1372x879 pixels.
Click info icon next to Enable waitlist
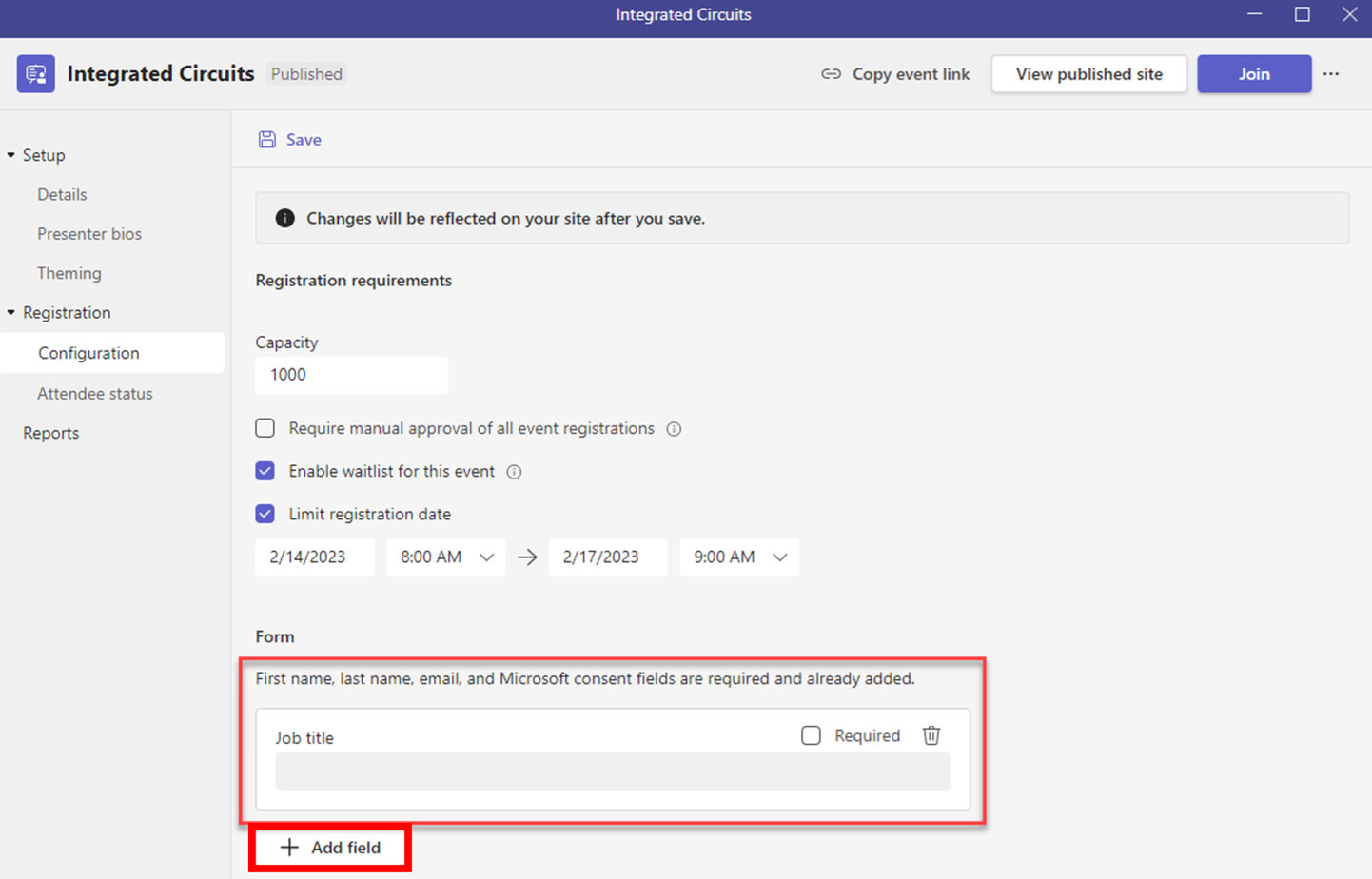(514, 472)
